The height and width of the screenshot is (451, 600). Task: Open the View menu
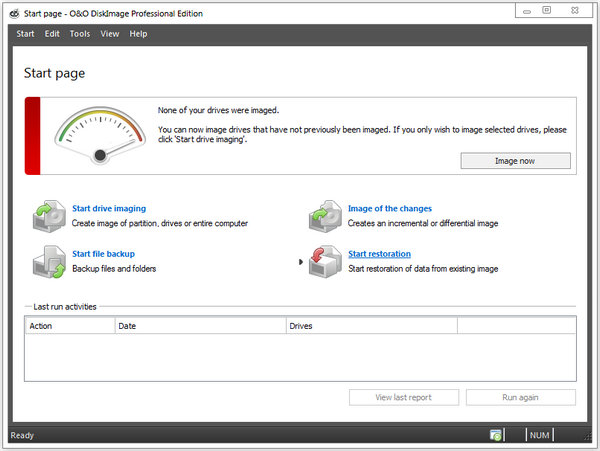109,34
